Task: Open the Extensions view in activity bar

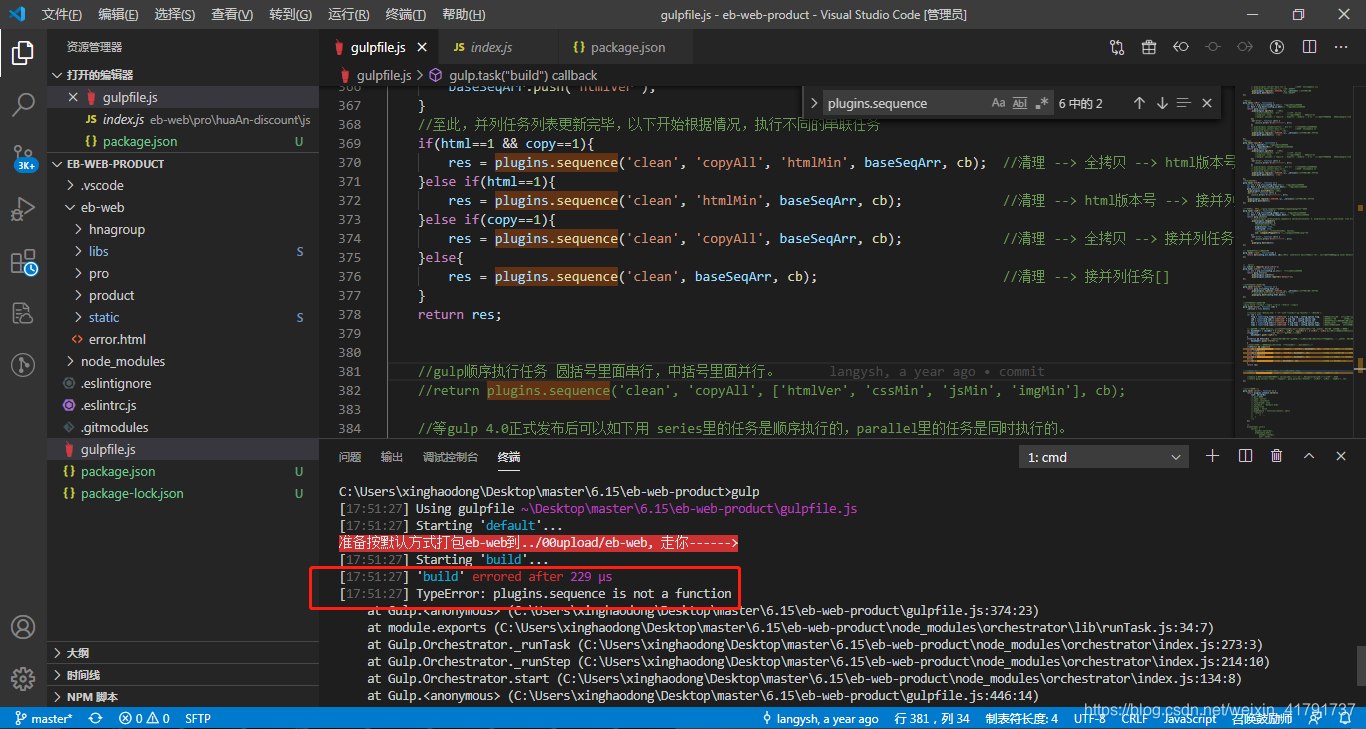Action: (x=23, y=262)
